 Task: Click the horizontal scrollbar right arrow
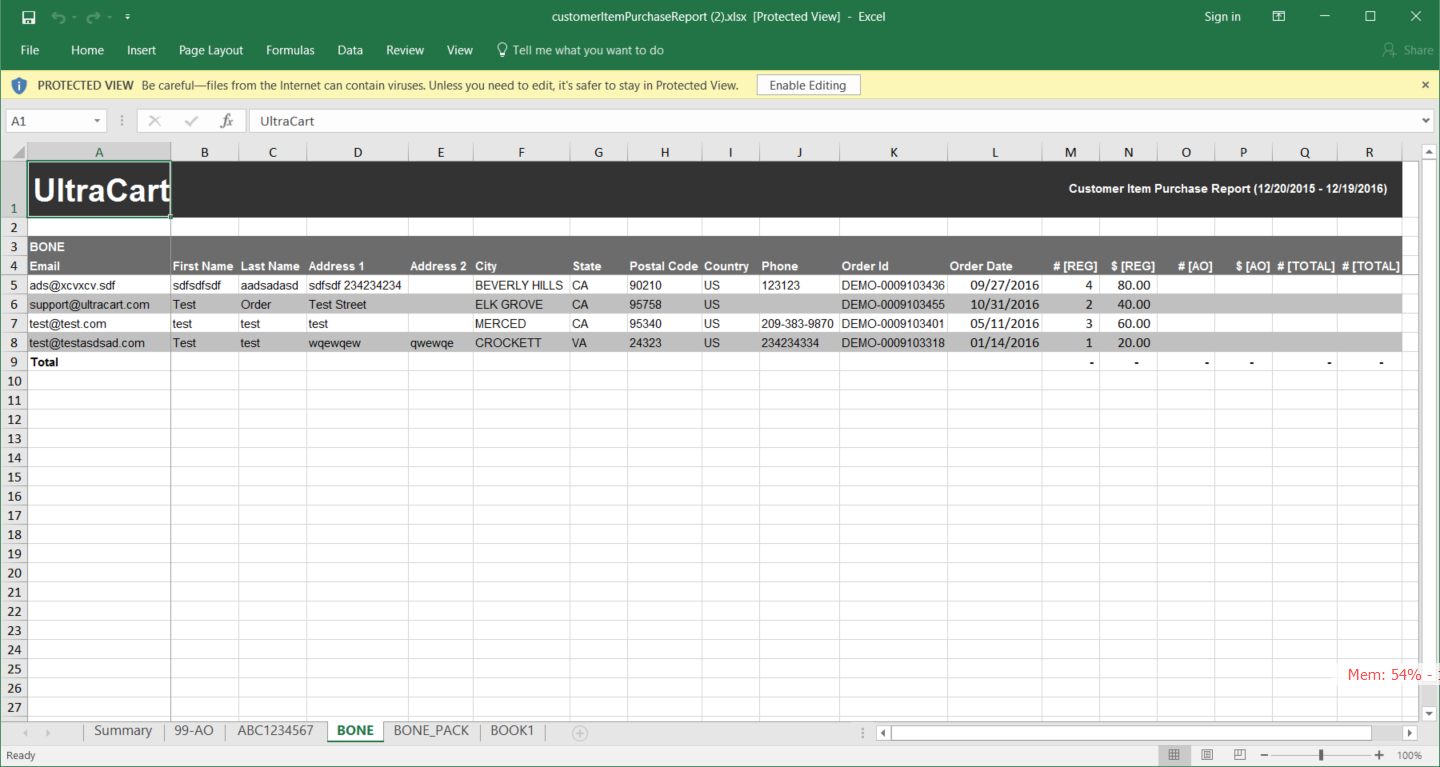coord(1410,733)
